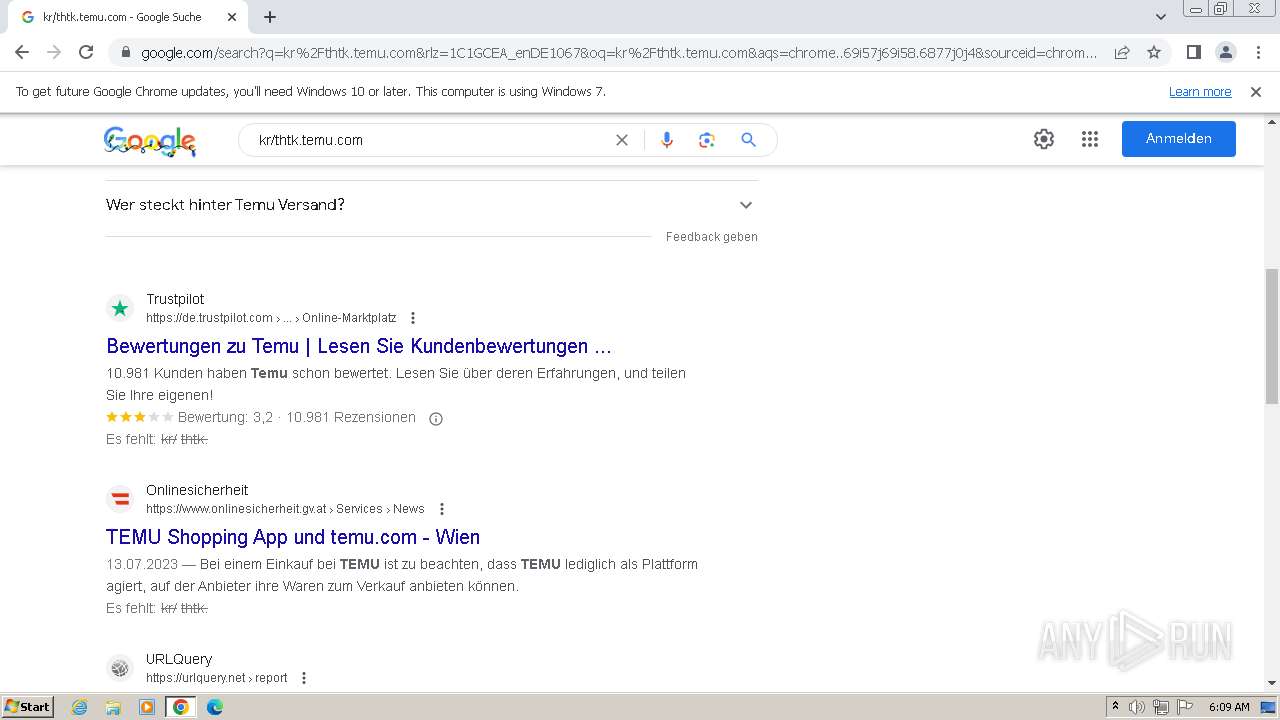Open 'TEMU Shopping App und temu.com - Wien'
This screenshot has width=1280, height=720.
[x=293, y=537]
